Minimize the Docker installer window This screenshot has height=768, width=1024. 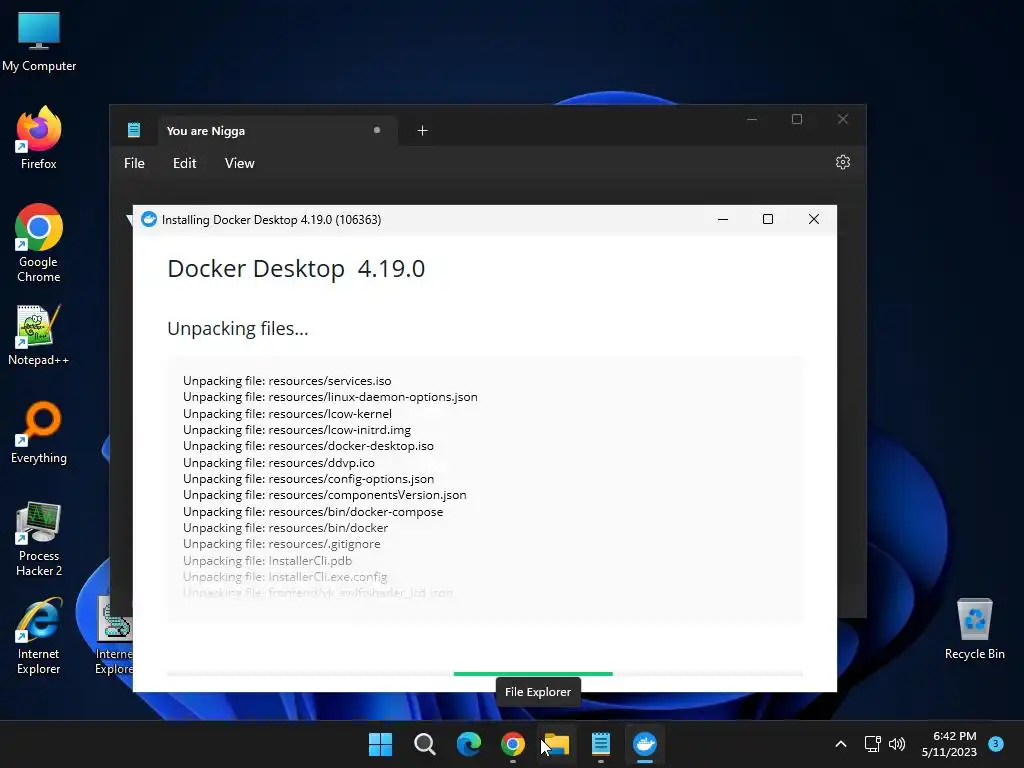pyautogui.click(x=722, y=219)
